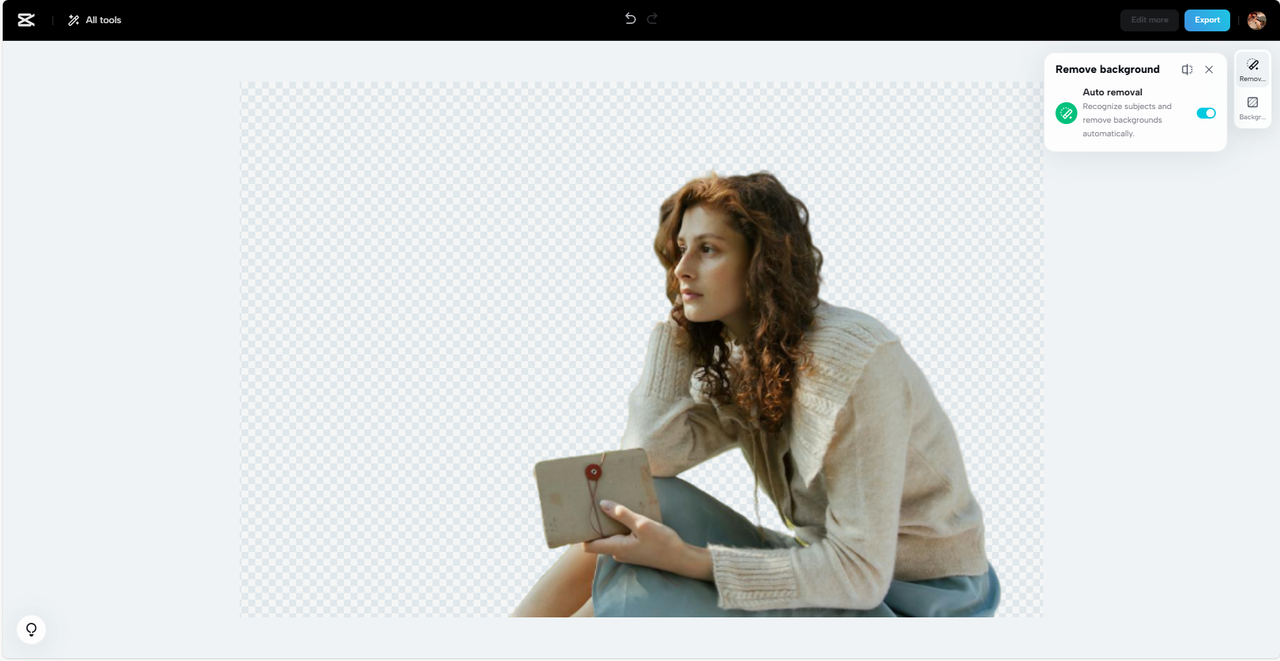Click the Auto removal description text

[x=1127, y=120]
